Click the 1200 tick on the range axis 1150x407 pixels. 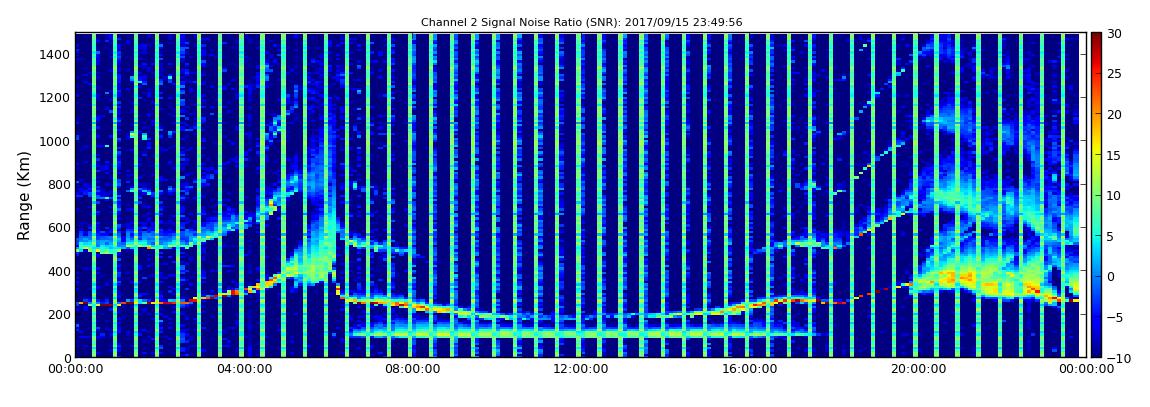pos(56,98)
